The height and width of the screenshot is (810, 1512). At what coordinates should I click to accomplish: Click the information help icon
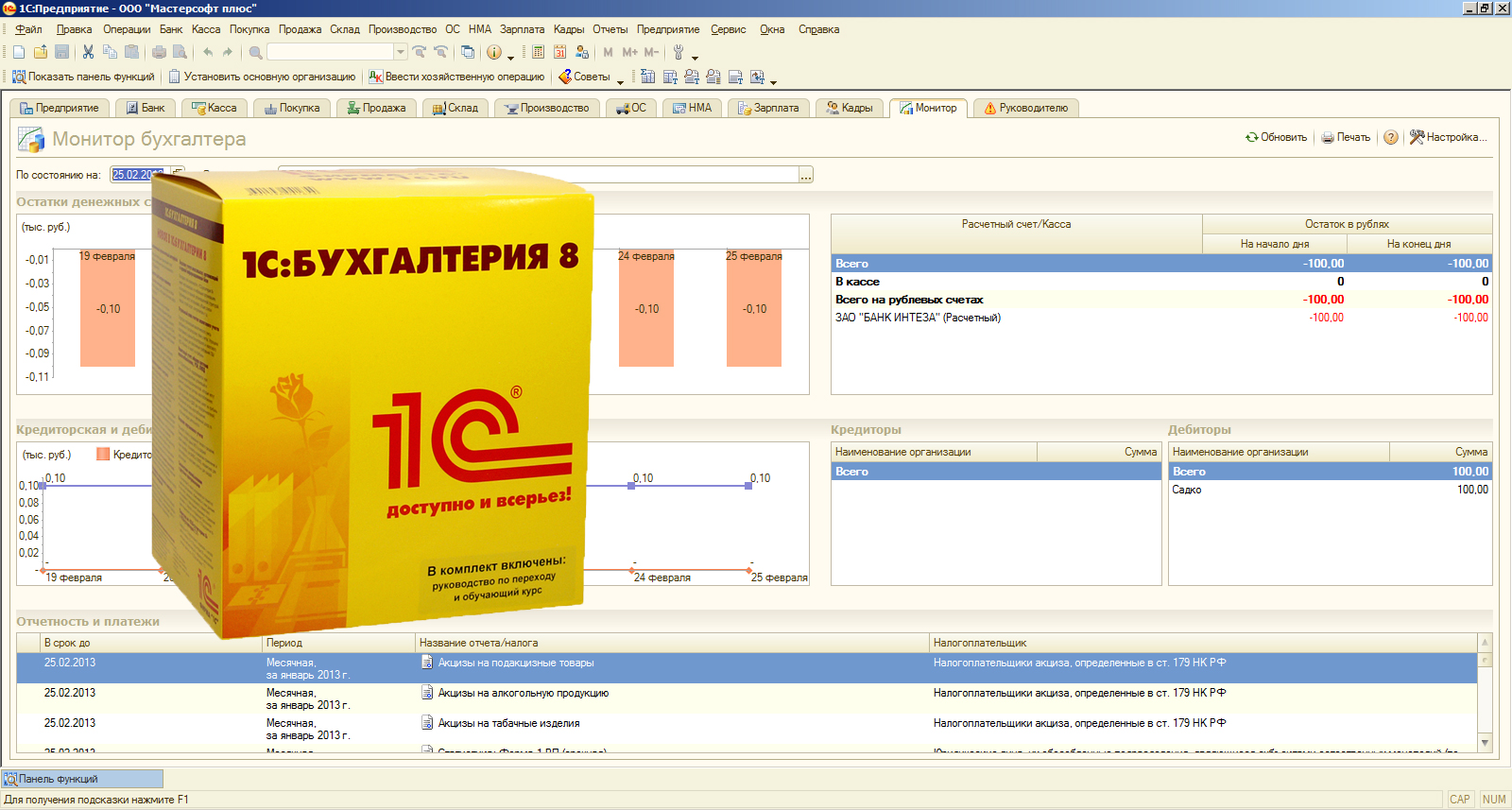pyautogui.click(x=493, y=52)
